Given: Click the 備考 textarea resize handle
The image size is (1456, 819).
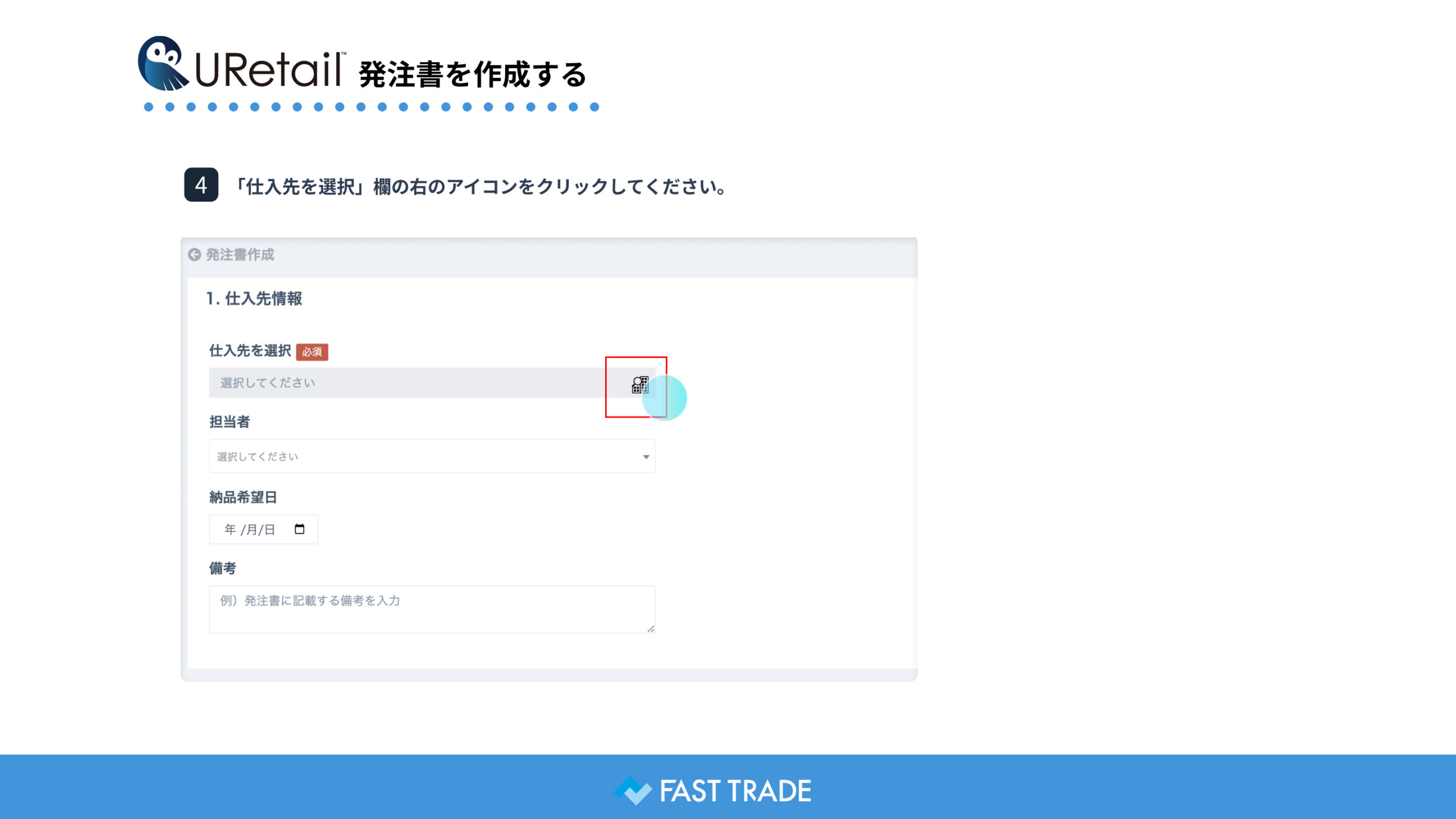Looking at the screenshot, I should tap(650, 628).
